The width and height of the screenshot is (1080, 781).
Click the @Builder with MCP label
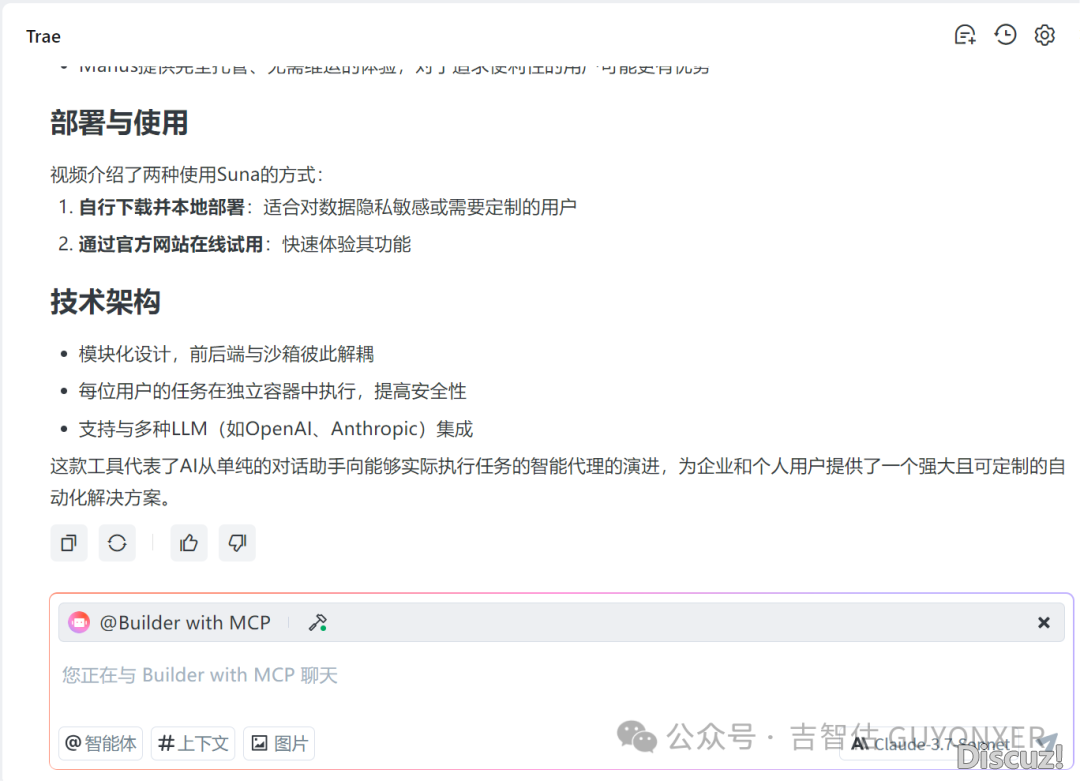click(x=185, y=623)
